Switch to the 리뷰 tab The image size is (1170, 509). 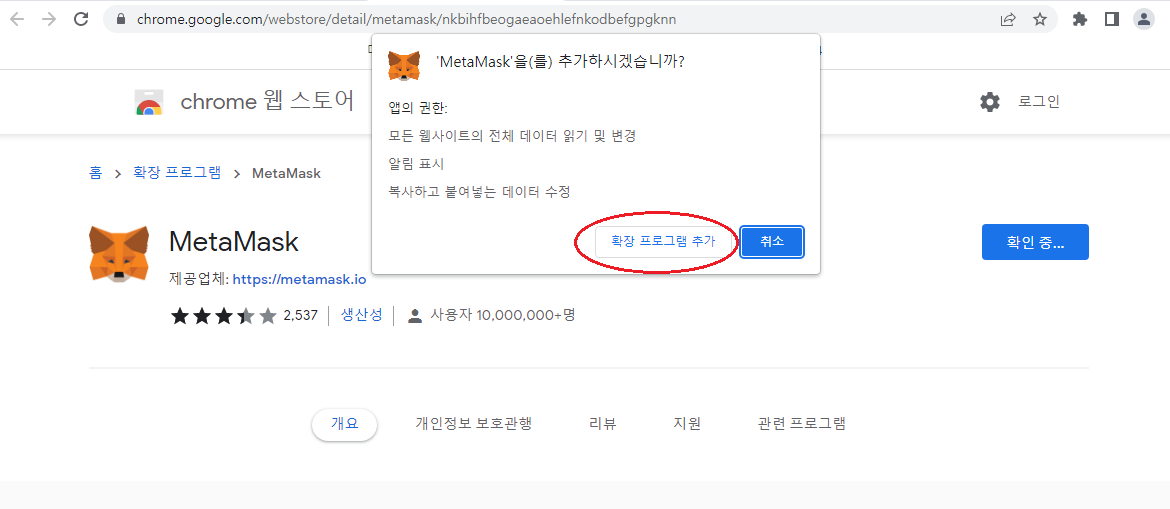pos(602,424)
